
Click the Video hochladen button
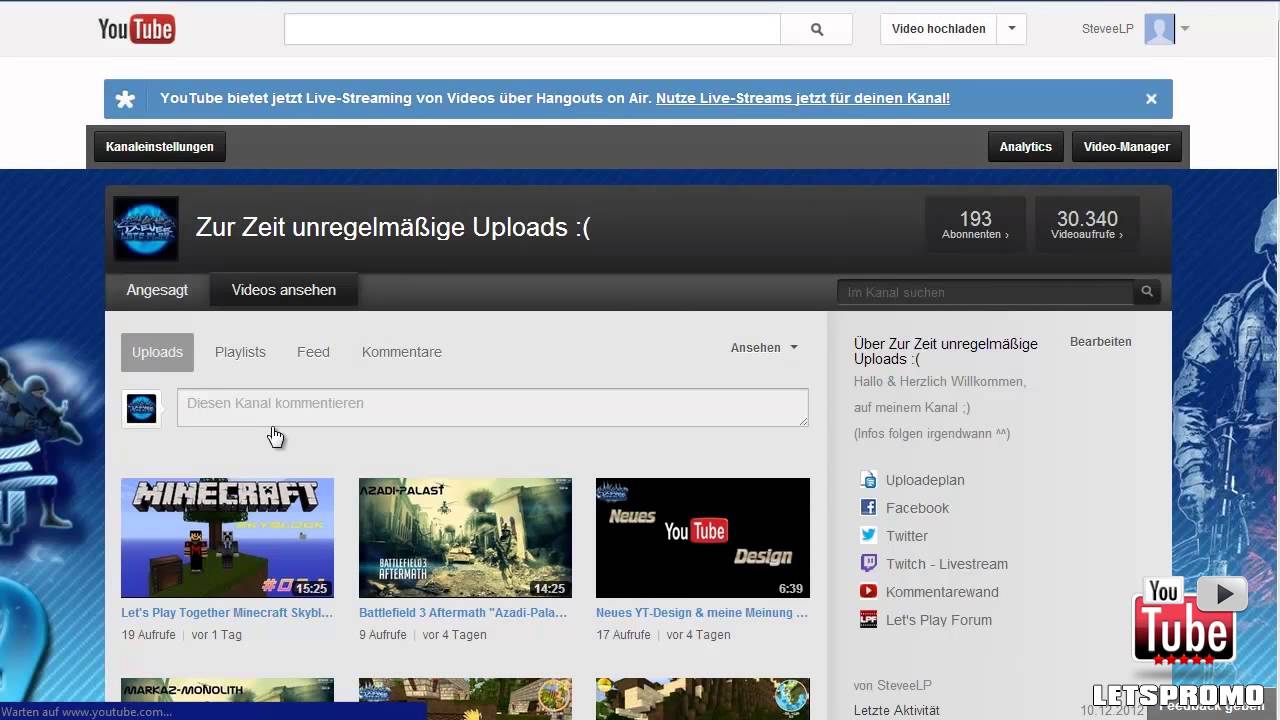(x=939, y=29)
